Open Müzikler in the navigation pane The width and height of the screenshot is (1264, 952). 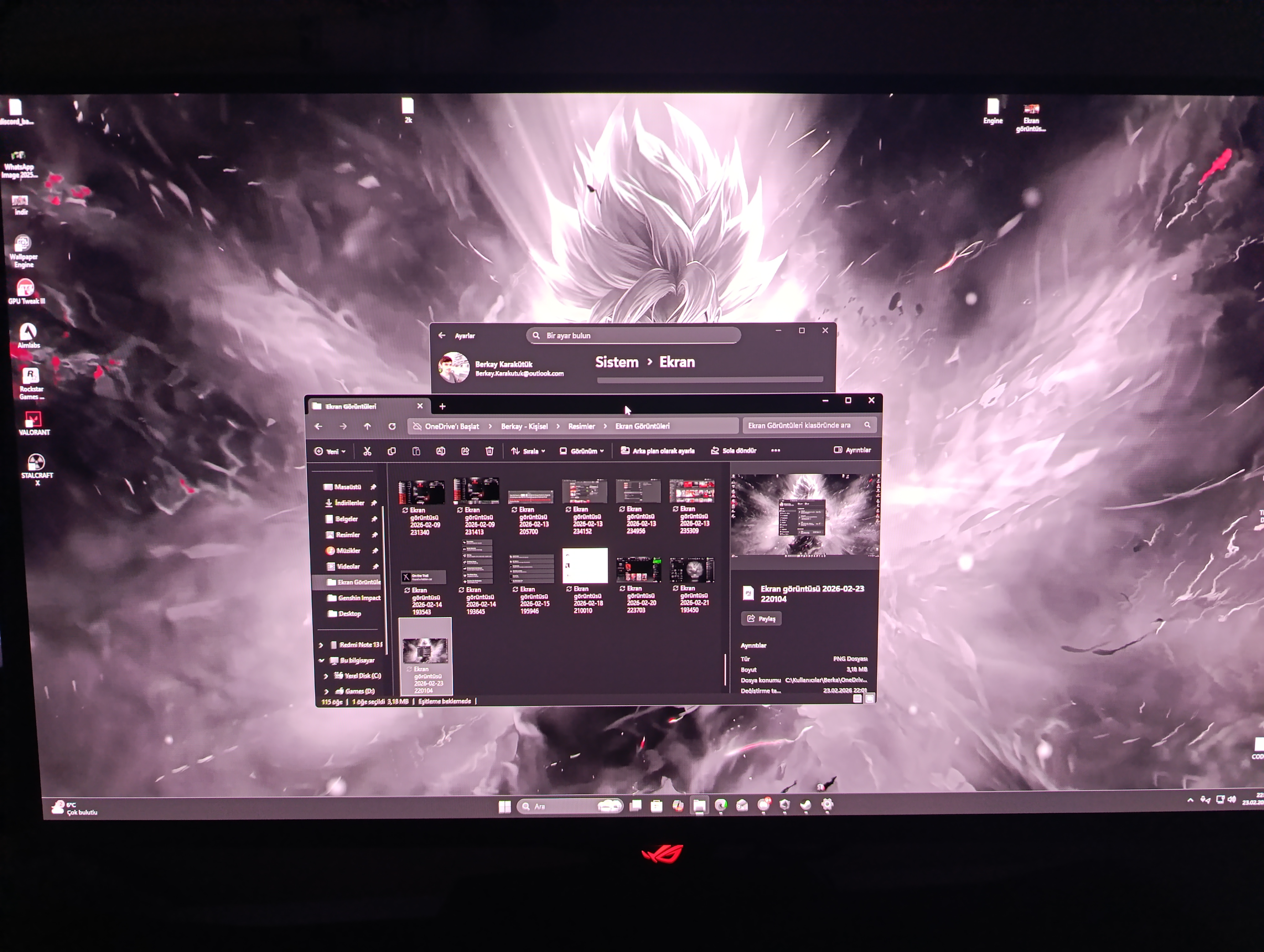(350, 551)
